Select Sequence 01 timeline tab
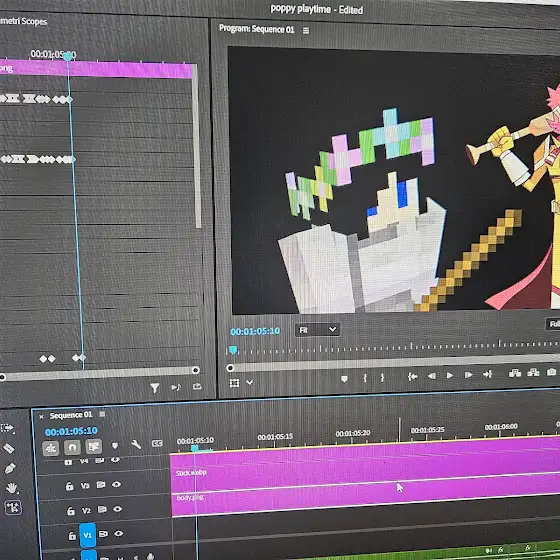 (71, 415)
